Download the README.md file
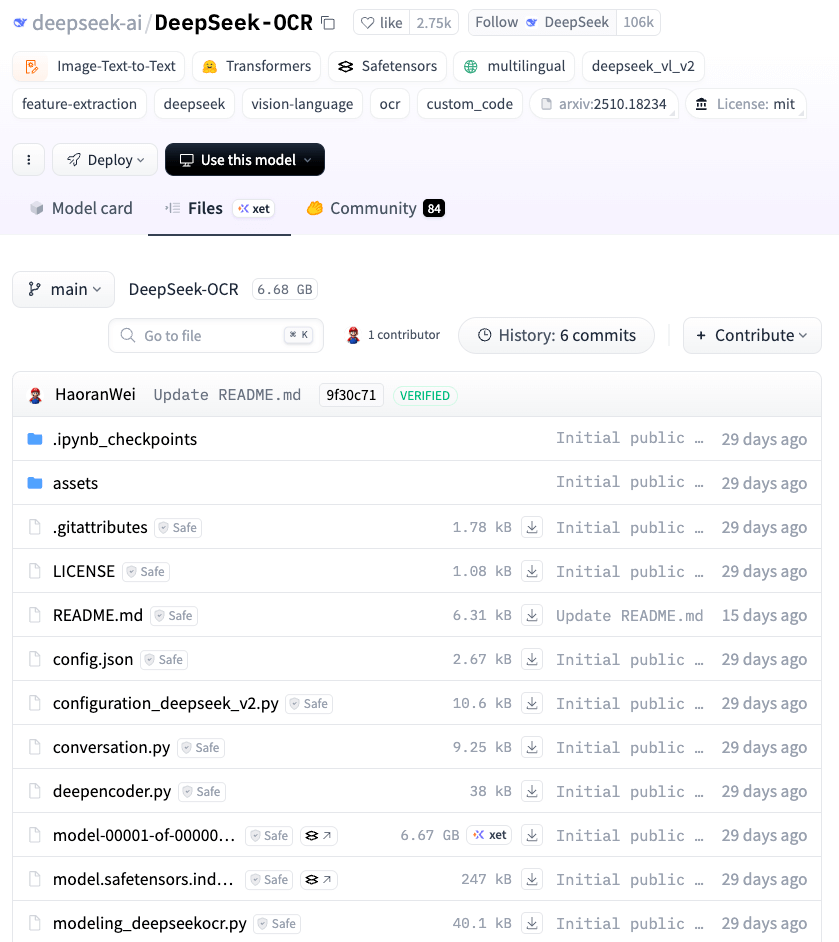The image size is (839, 942). click(x=532, y=615)
